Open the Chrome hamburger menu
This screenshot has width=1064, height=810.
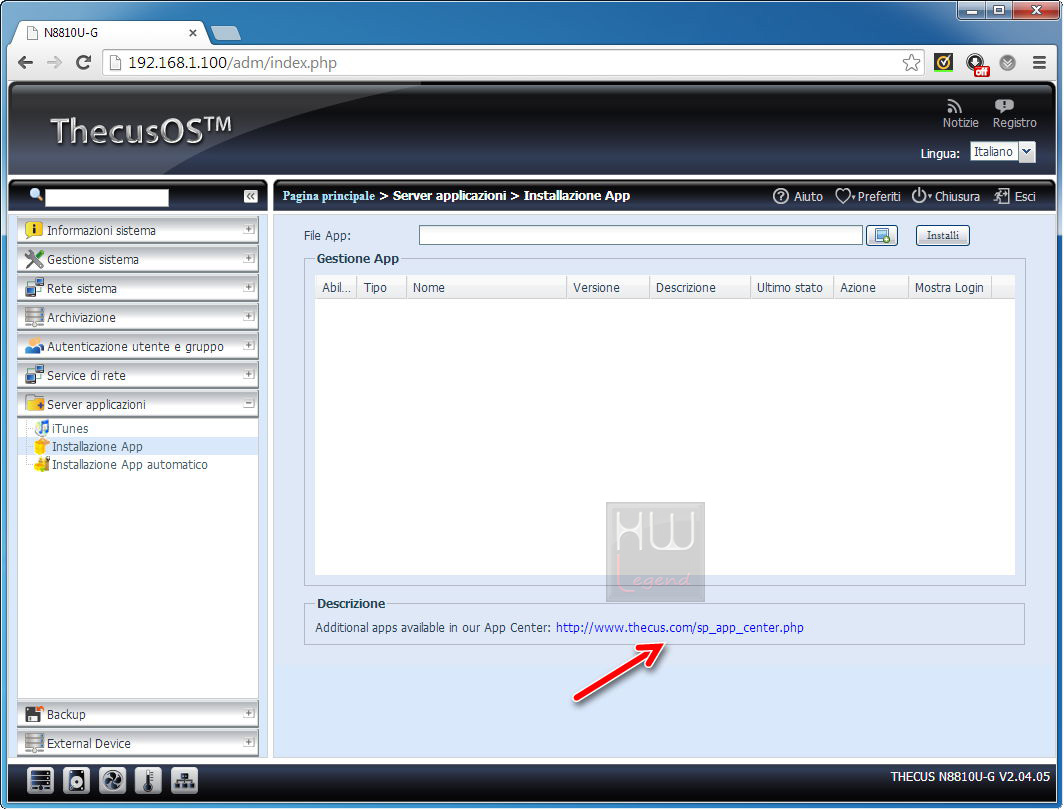tap(1039, 63)
